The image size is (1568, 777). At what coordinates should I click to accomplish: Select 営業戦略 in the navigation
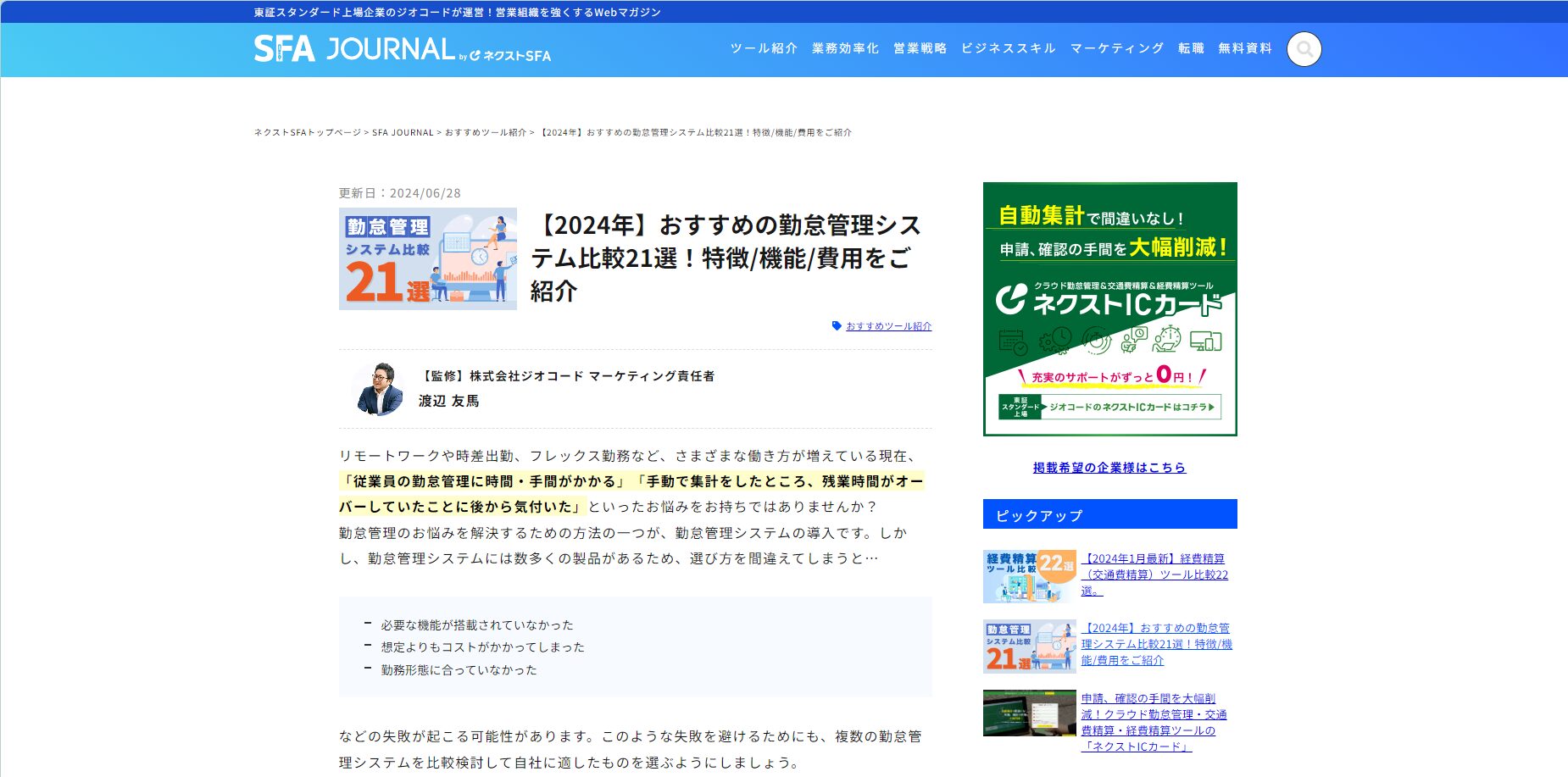coord(920,48)
